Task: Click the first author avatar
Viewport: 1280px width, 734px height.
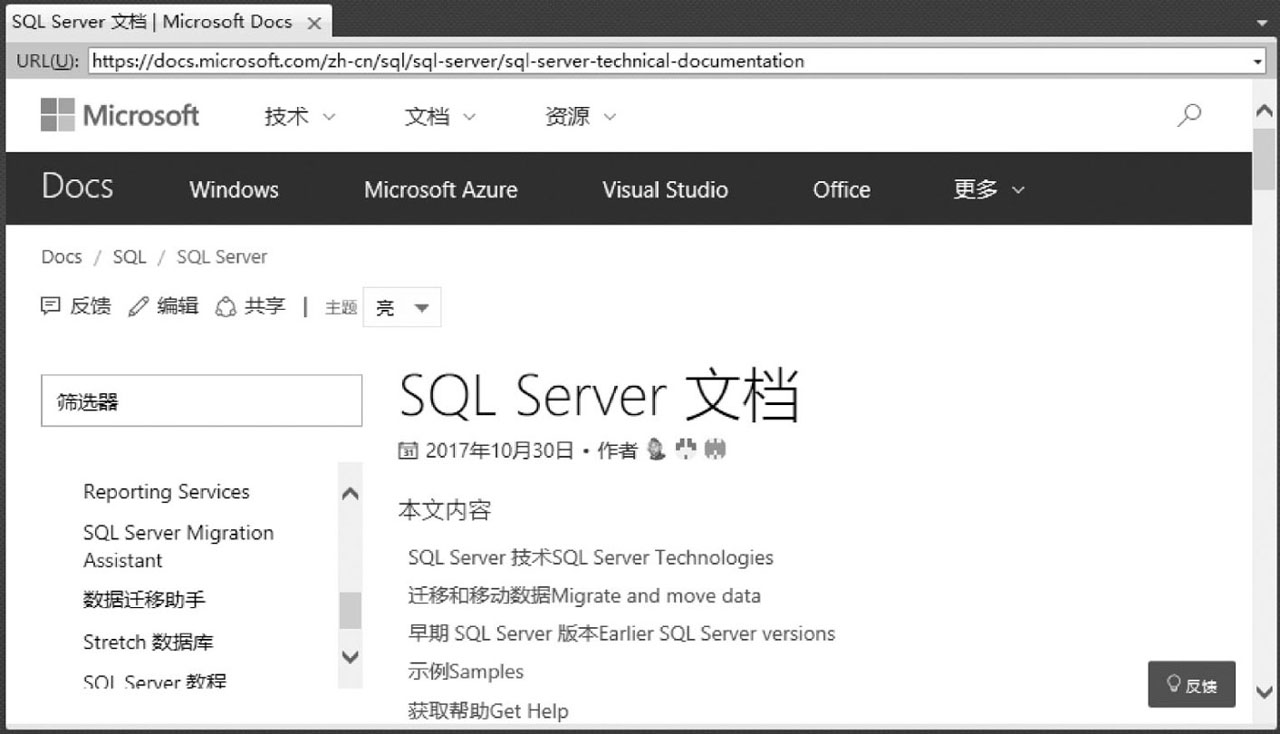Action: 656,450
